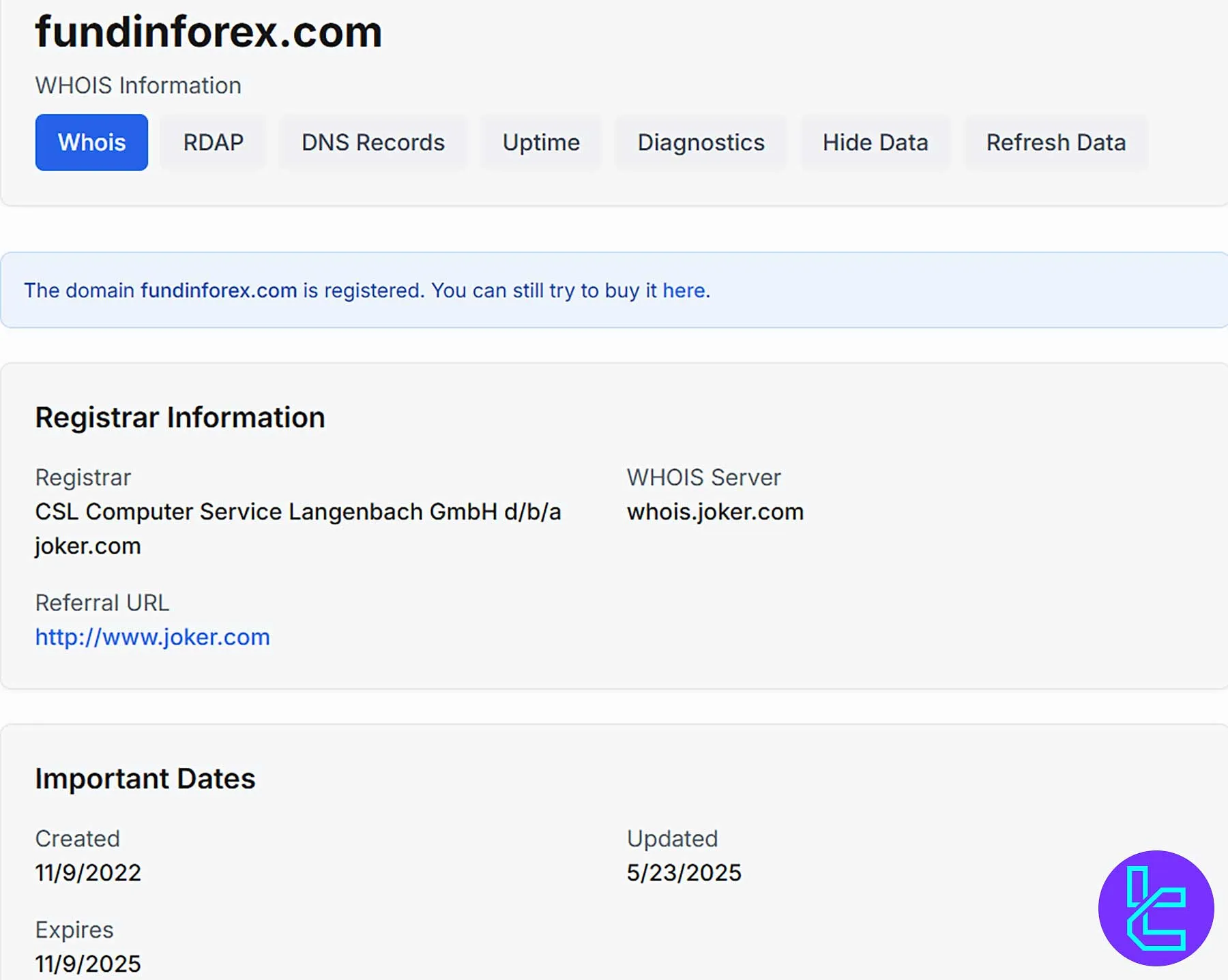Screen dimensions: 1228x980
Task: Open the http://www.joker.com referral URL
Action: coord(152,637)
